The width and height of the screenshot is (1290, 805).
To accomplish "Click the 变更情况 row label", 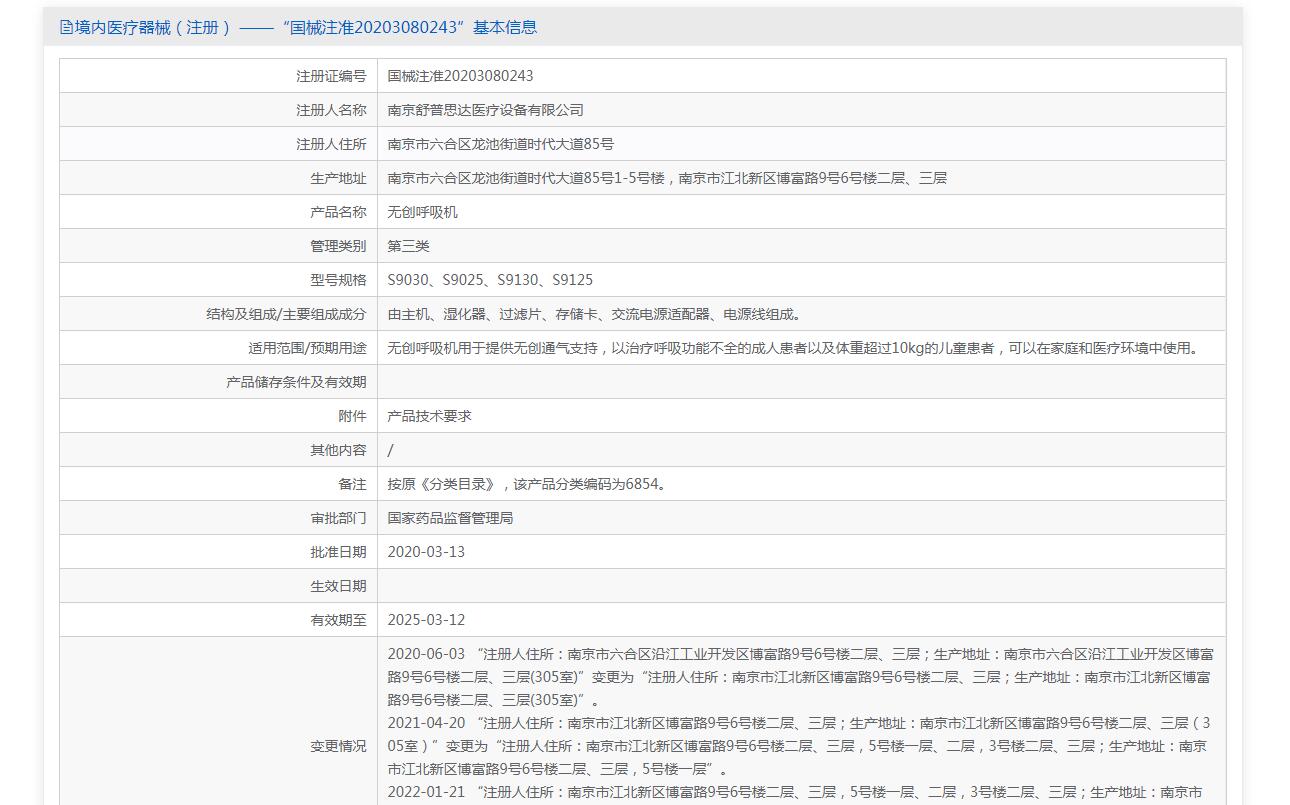I will (338, 746).
